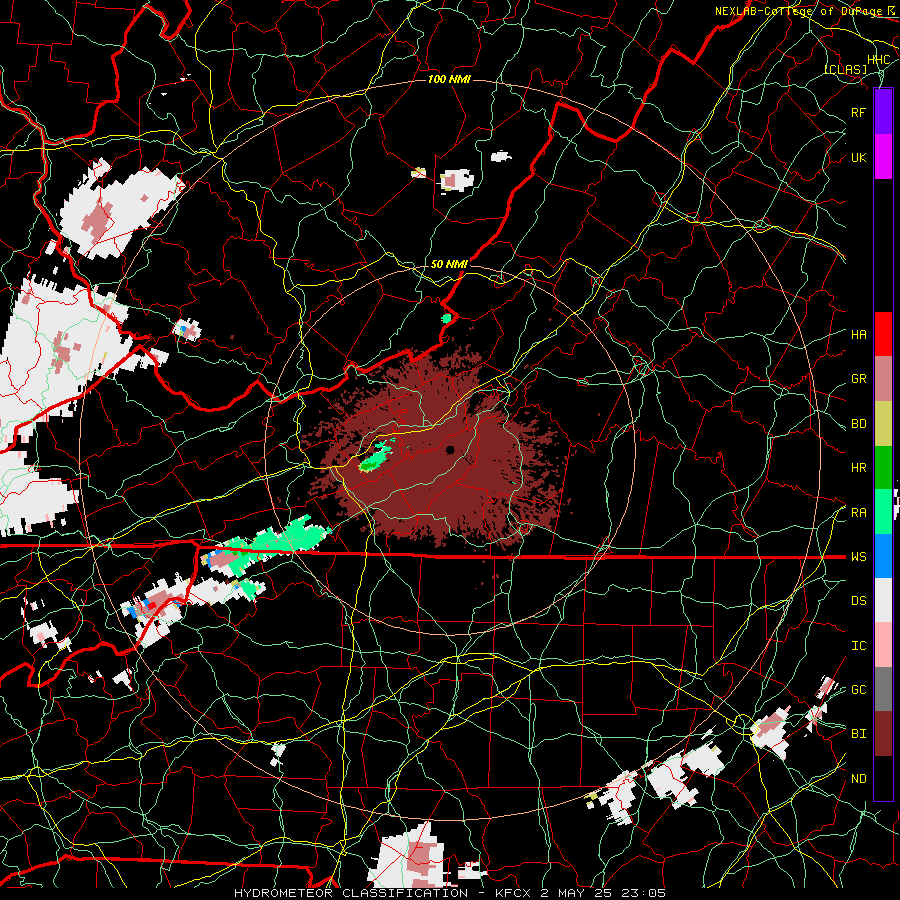The image size is (900, 900).
Task: Click the HA legend label
Action: tap(858, 335)
